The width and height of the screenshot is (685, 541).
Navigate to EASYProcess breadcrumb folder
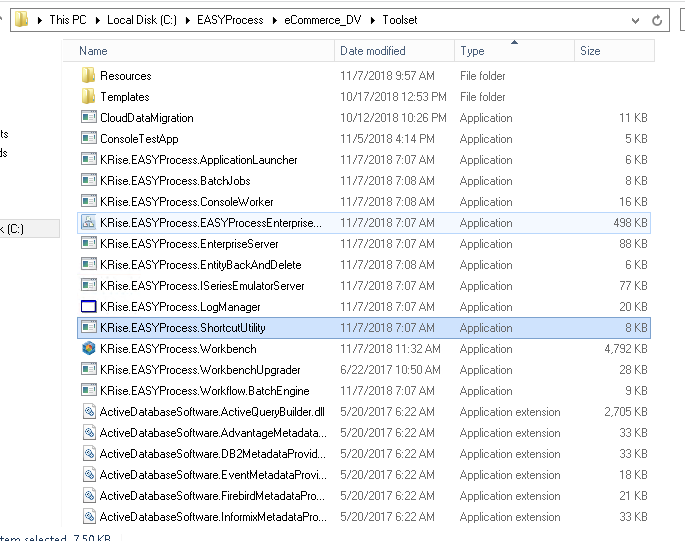click(x=230, y=20)
